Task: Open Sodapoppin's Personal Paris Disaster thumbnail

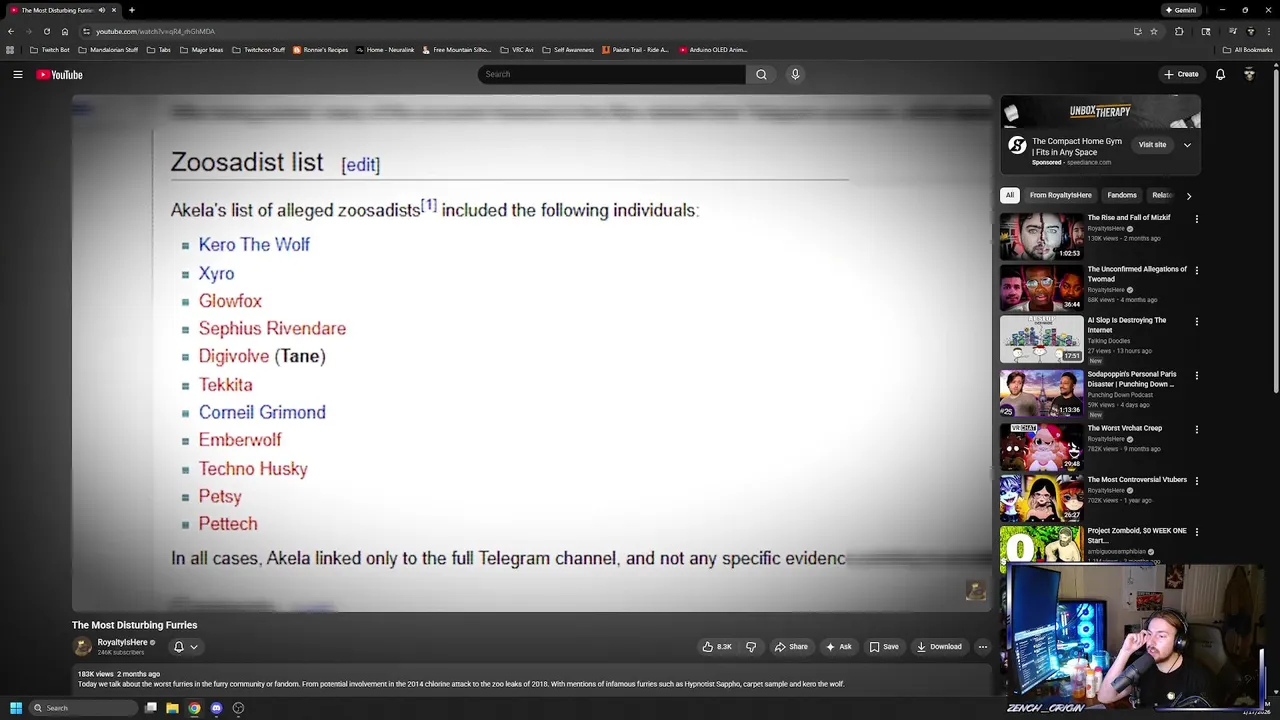Action: (x=1041, y=393)
